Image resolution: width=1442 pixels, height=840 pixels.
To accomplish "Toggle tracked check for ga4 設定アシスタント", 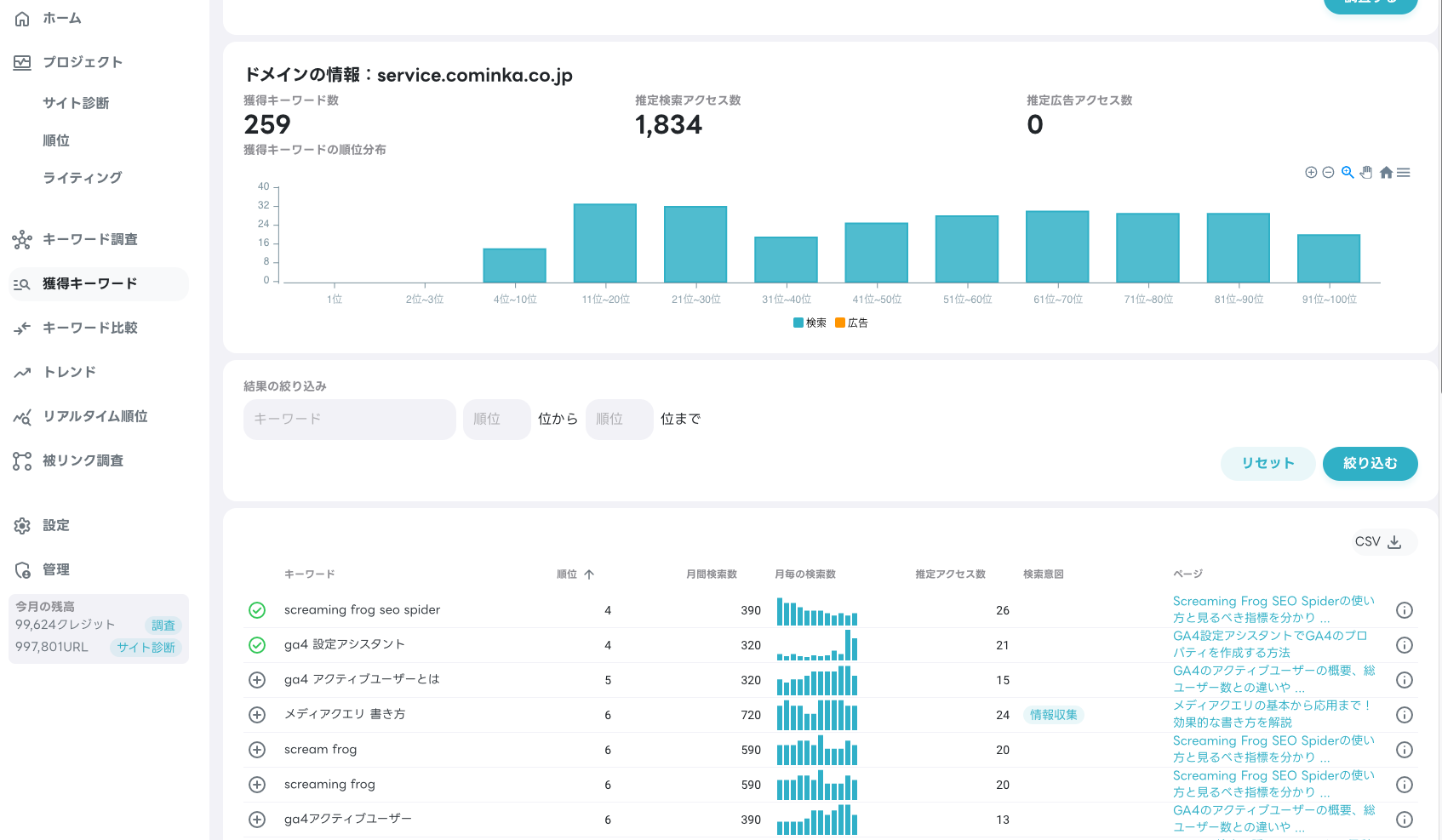I will pos(257,645).
